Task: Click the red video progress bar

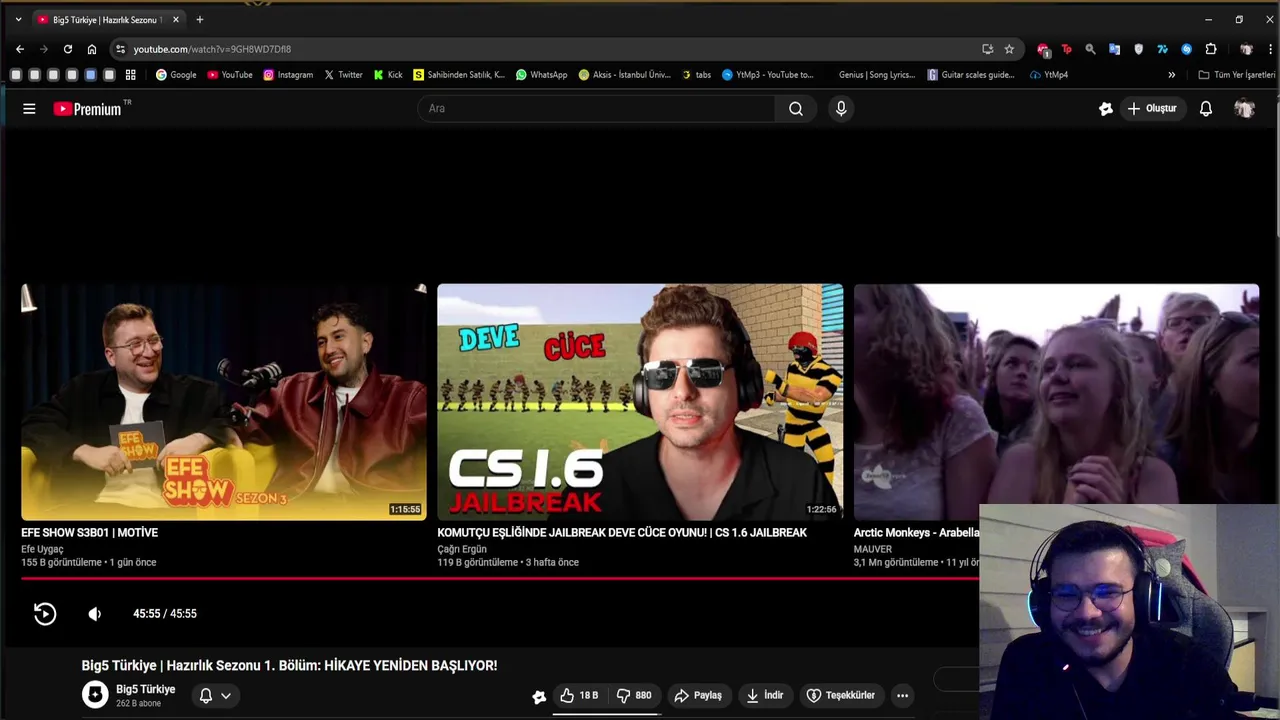Action: click(500, 578)
